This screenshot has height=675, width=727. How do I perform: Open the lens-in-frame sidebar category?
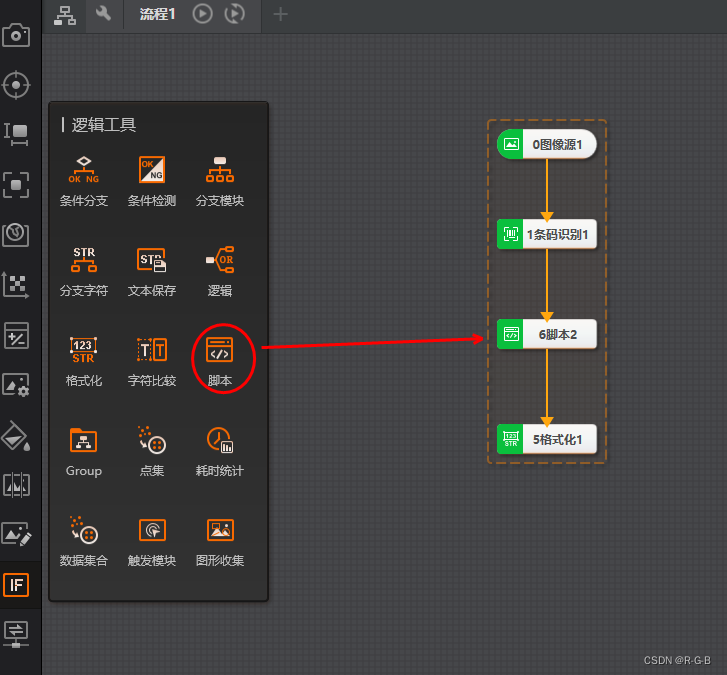[16, 234]
